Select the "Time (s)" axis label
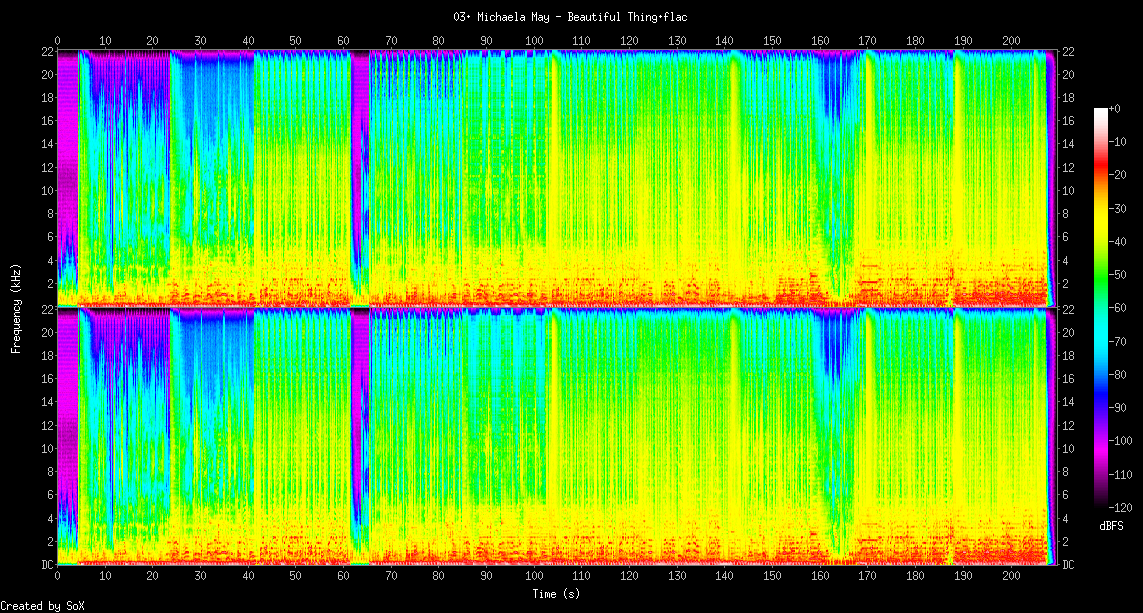The image size is (1143, 613). (x=555, y=593)
